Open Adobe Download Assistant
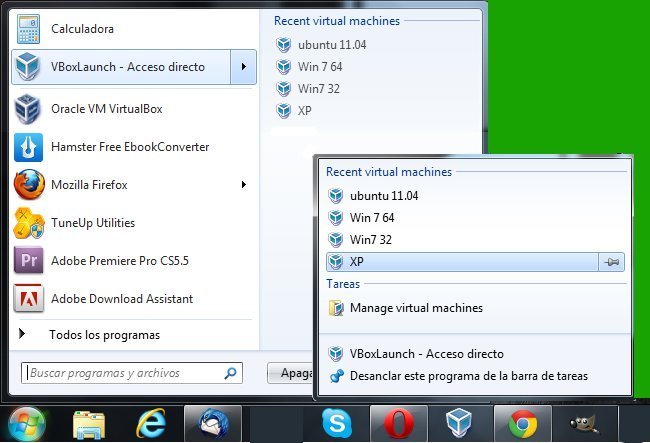Screen dimensions: 650x443 (134, 299)
